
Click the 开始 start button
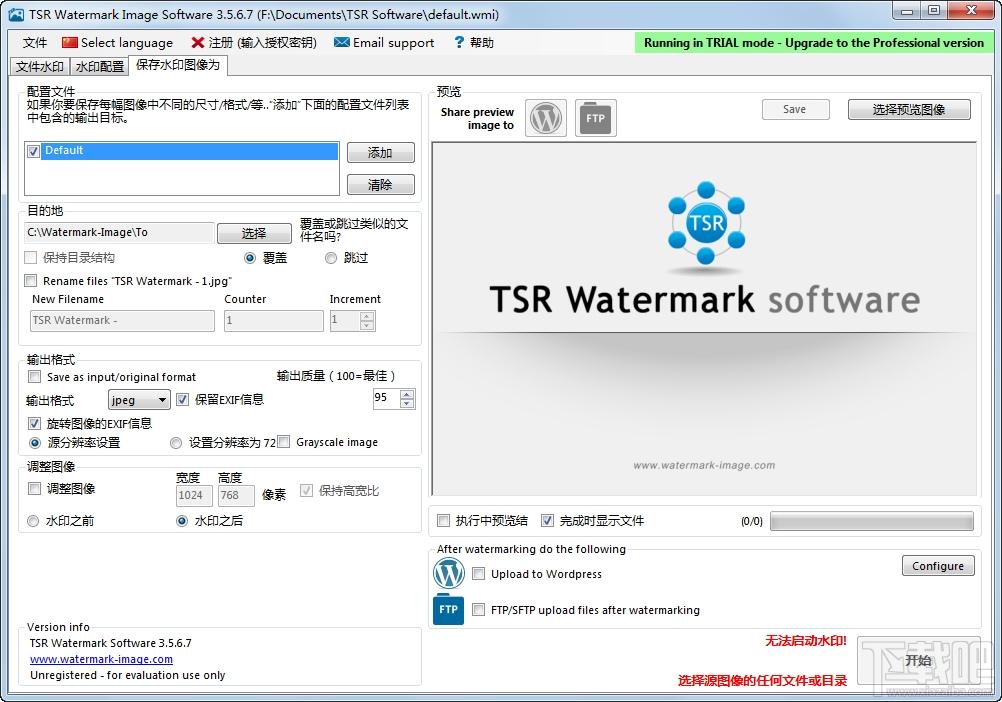pyautogui.click(x=918, y=660)
